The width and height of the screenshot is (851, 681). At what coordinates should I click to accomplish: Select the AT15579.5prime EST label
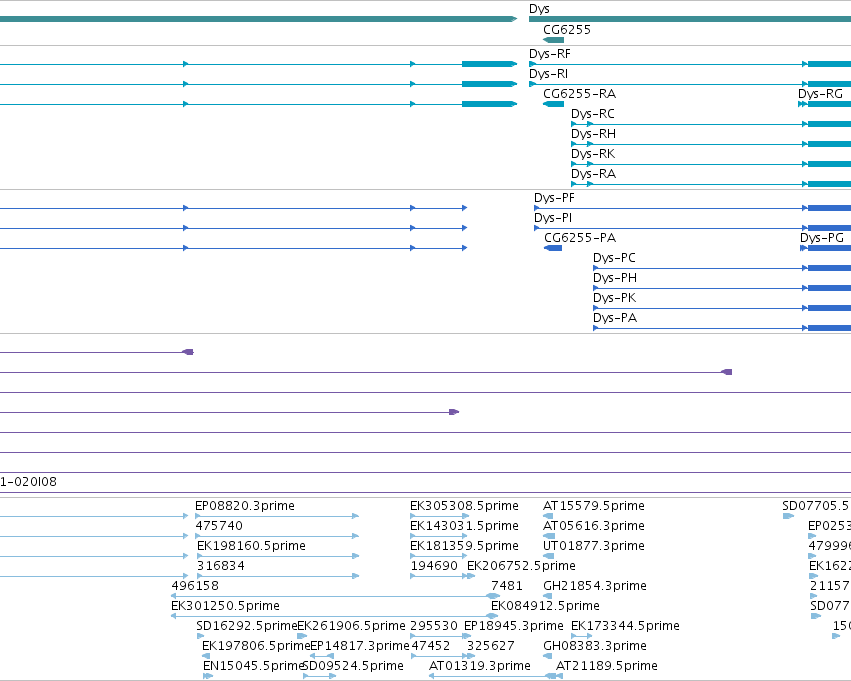pos(594,506)
